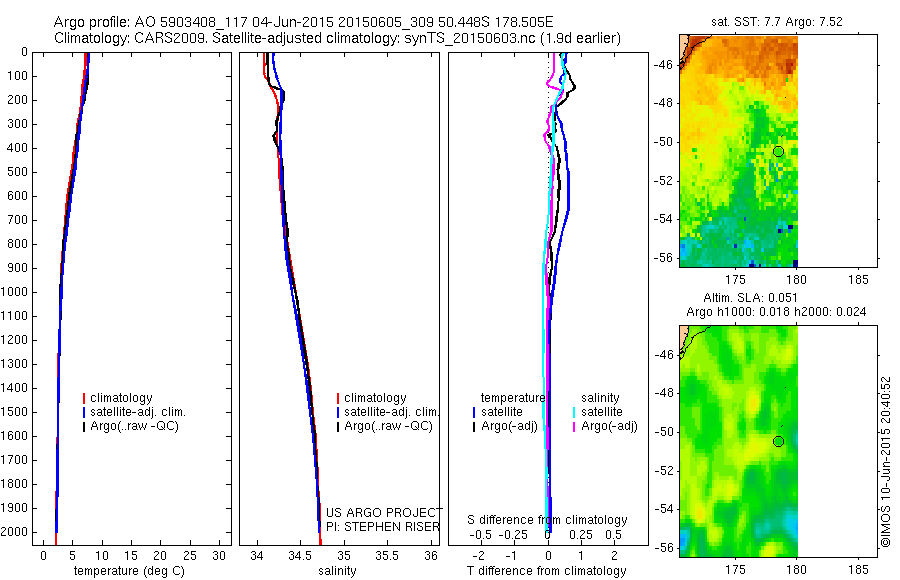Click the 2000 depth tick label
The height and width of the screenshot is (580, 900).
(14, 532)
